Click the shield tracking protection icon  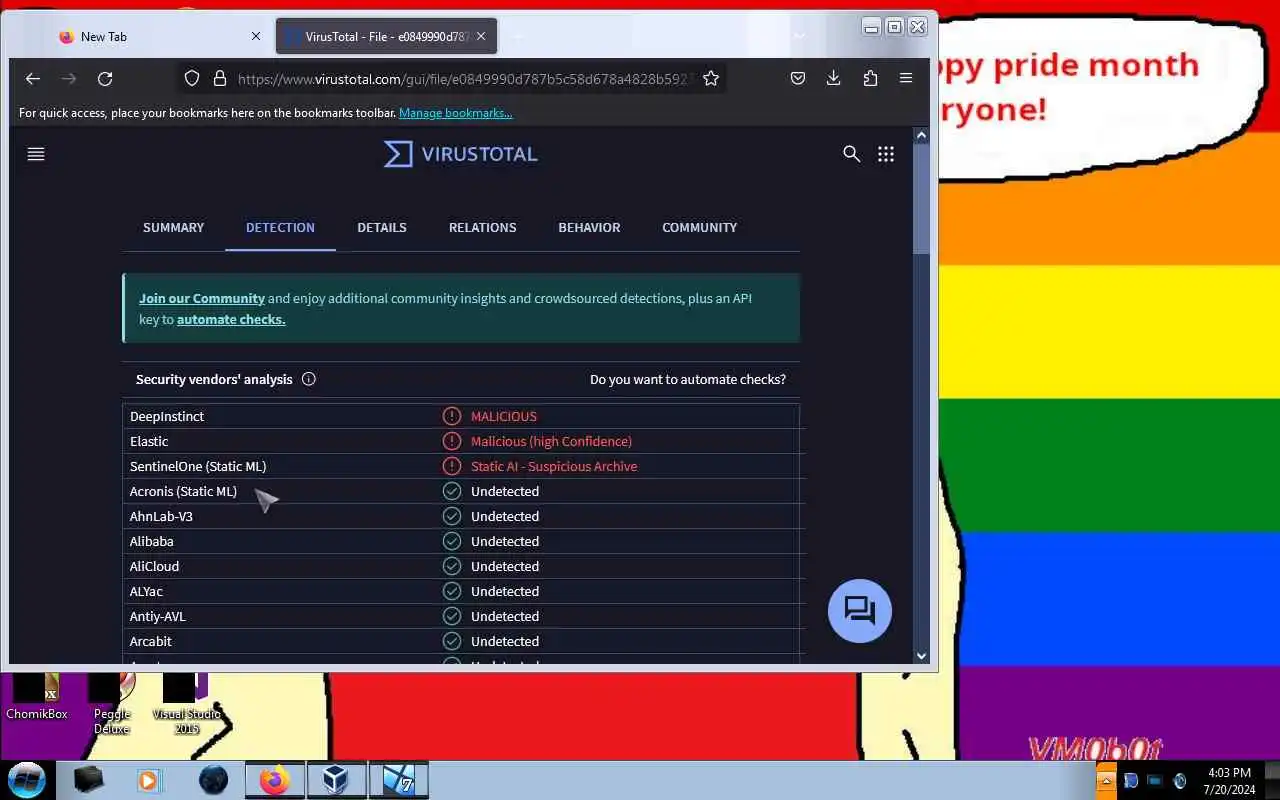coord(192,78)
